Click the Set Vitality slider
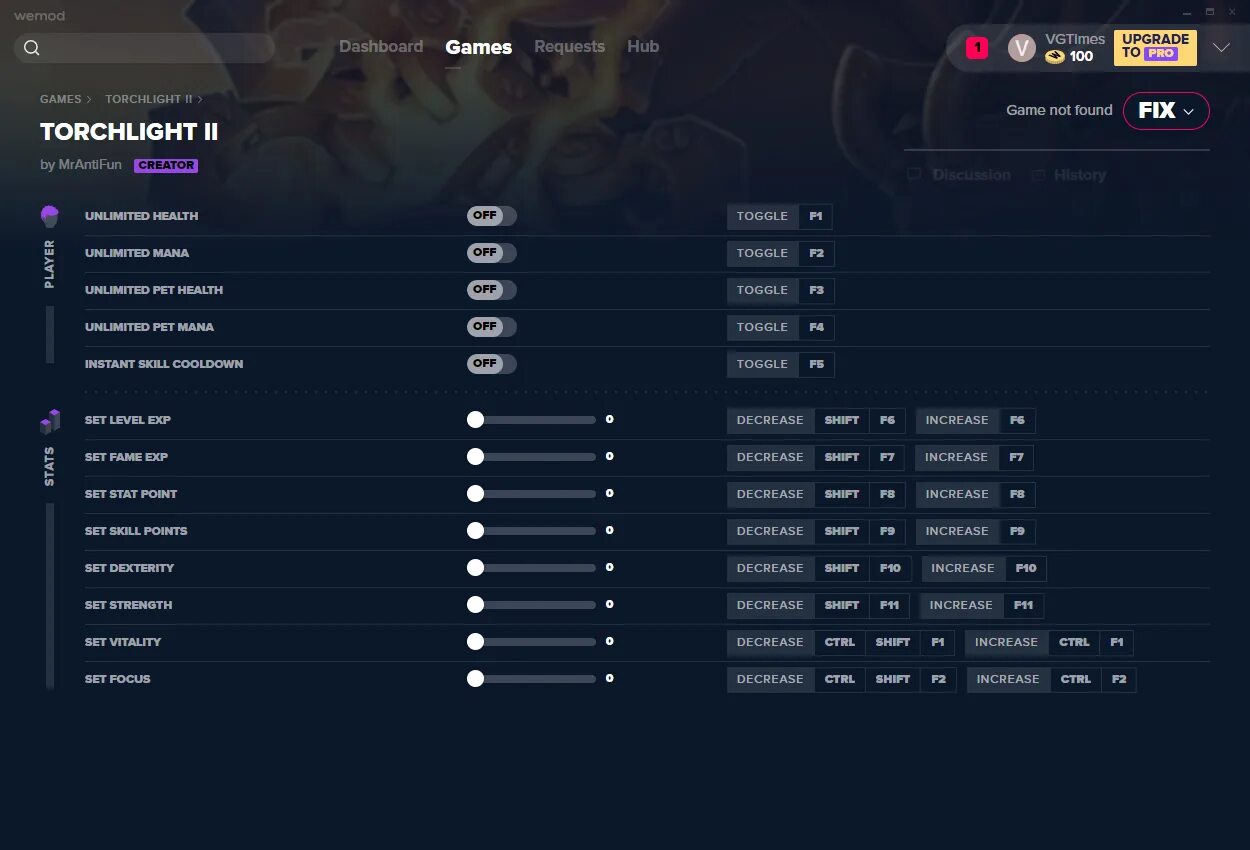 tap(531, 642)
